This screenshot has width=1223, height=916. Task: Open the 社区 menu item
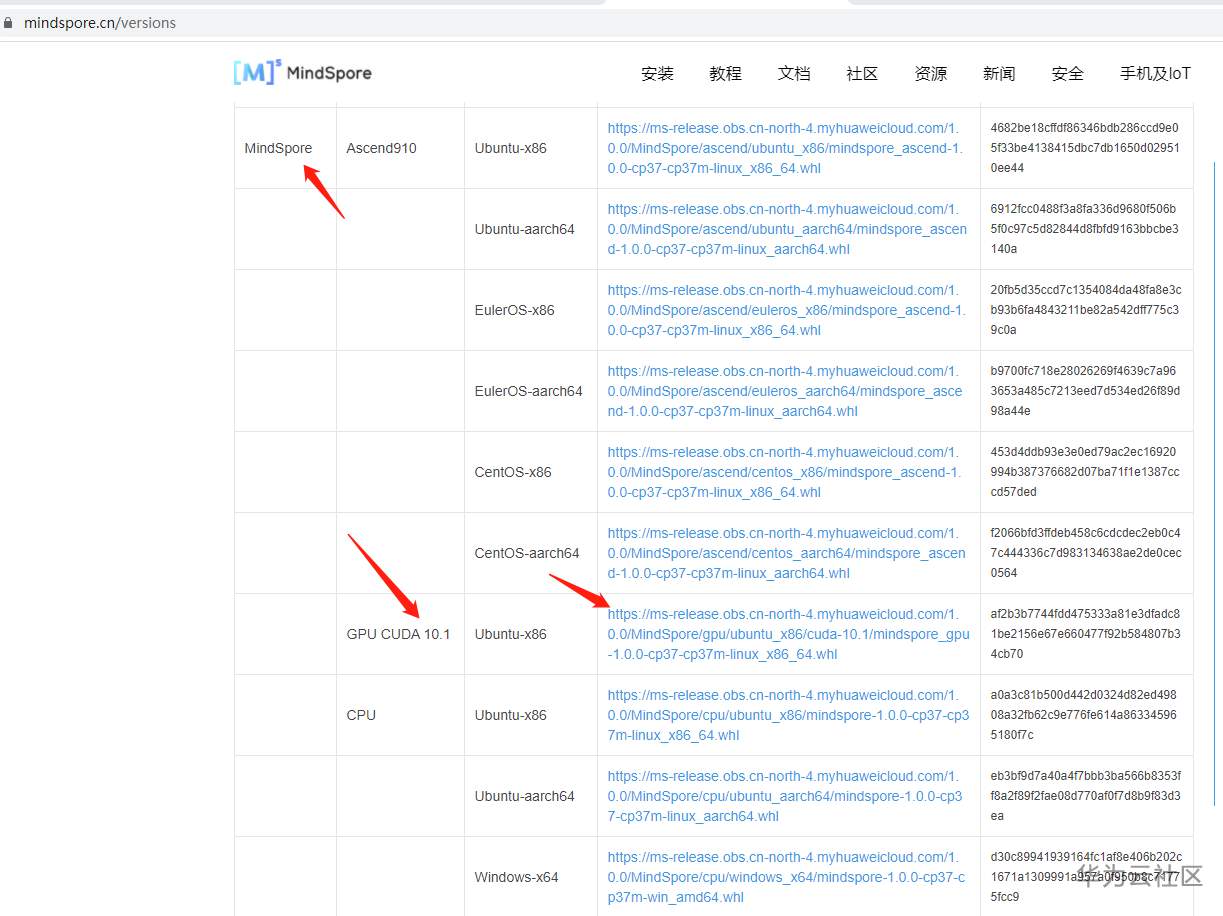(x=862, y=73)
